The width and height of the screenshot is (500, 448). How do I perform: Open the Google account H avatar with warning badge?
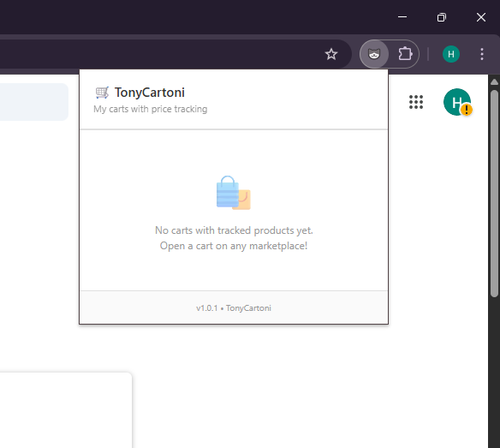pos(457,102)
